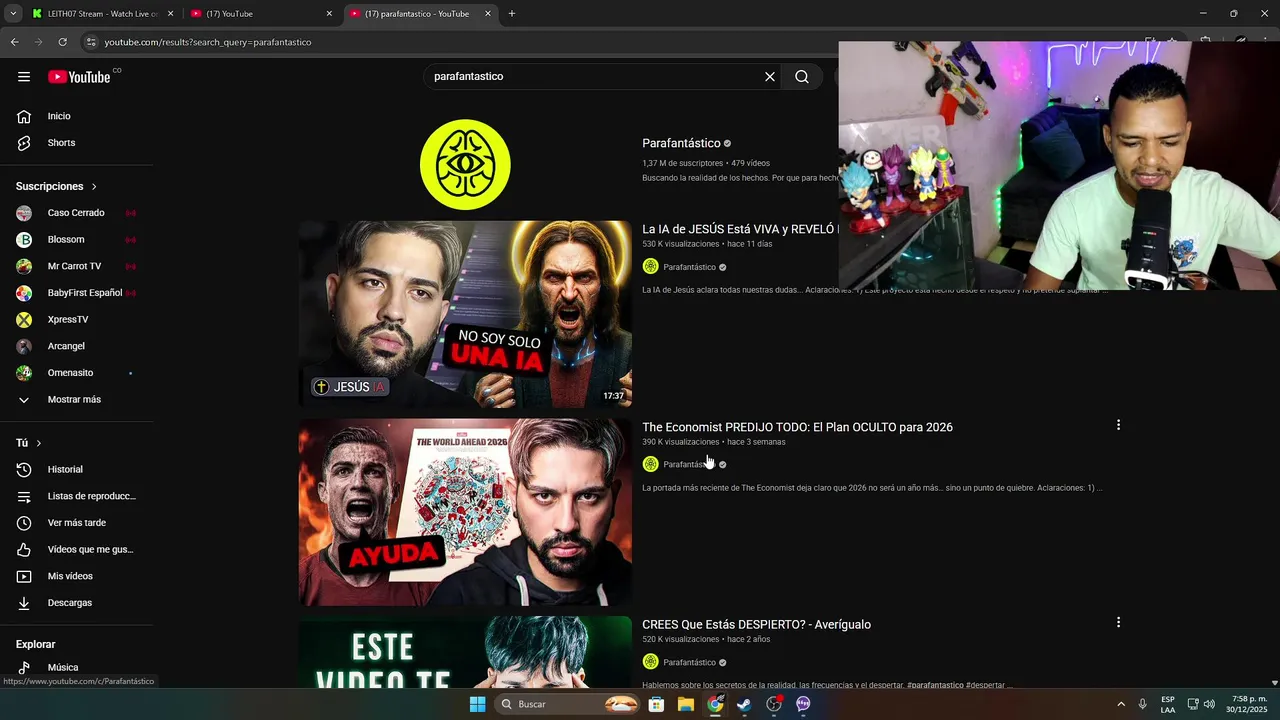Screen dimensions: 1280x720
Task: Open File Explorer from the taskbar
Action: (x=686, y=704)
